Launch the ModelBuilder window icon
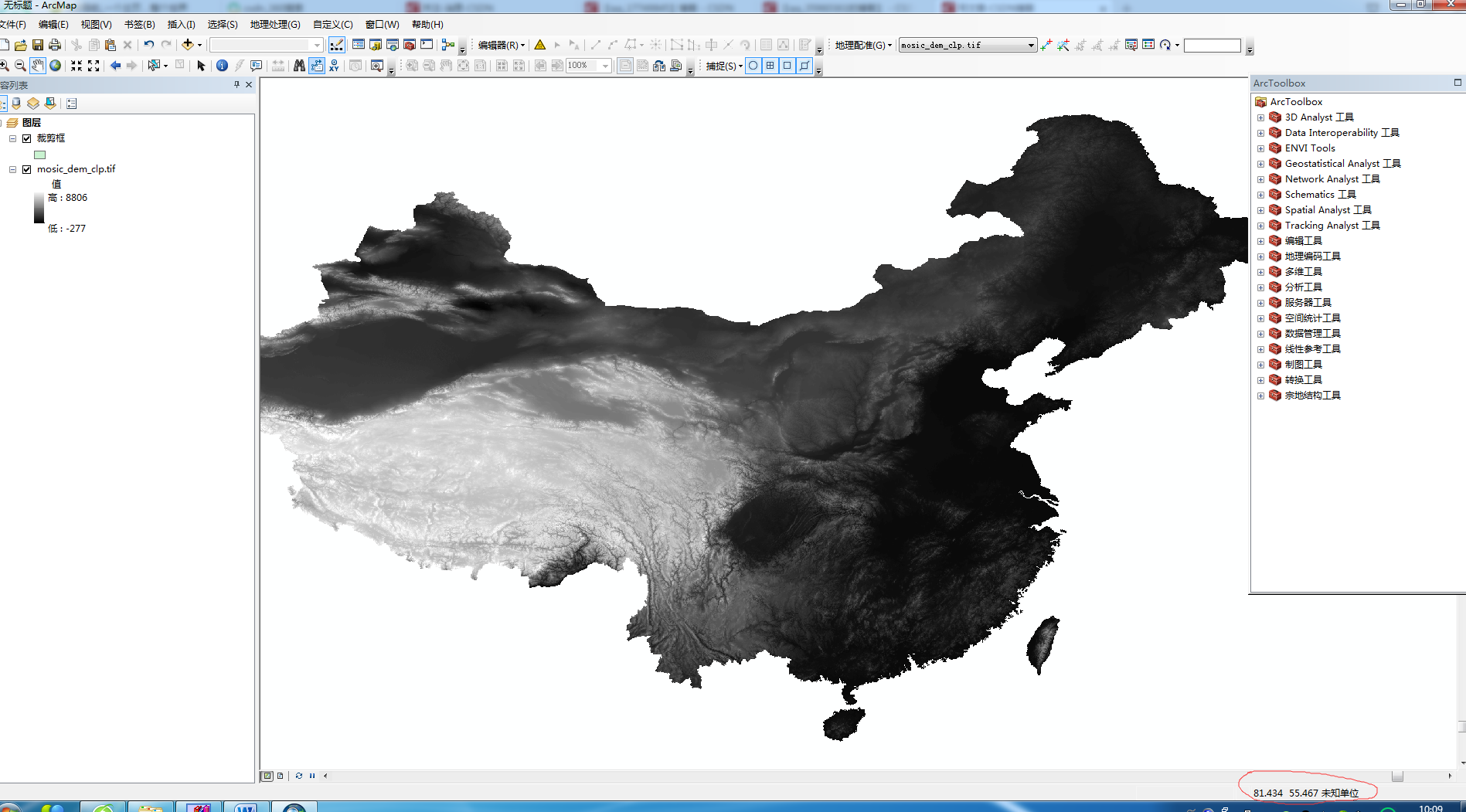Viewport: 1466px width, 812px height. coord(448,46)
